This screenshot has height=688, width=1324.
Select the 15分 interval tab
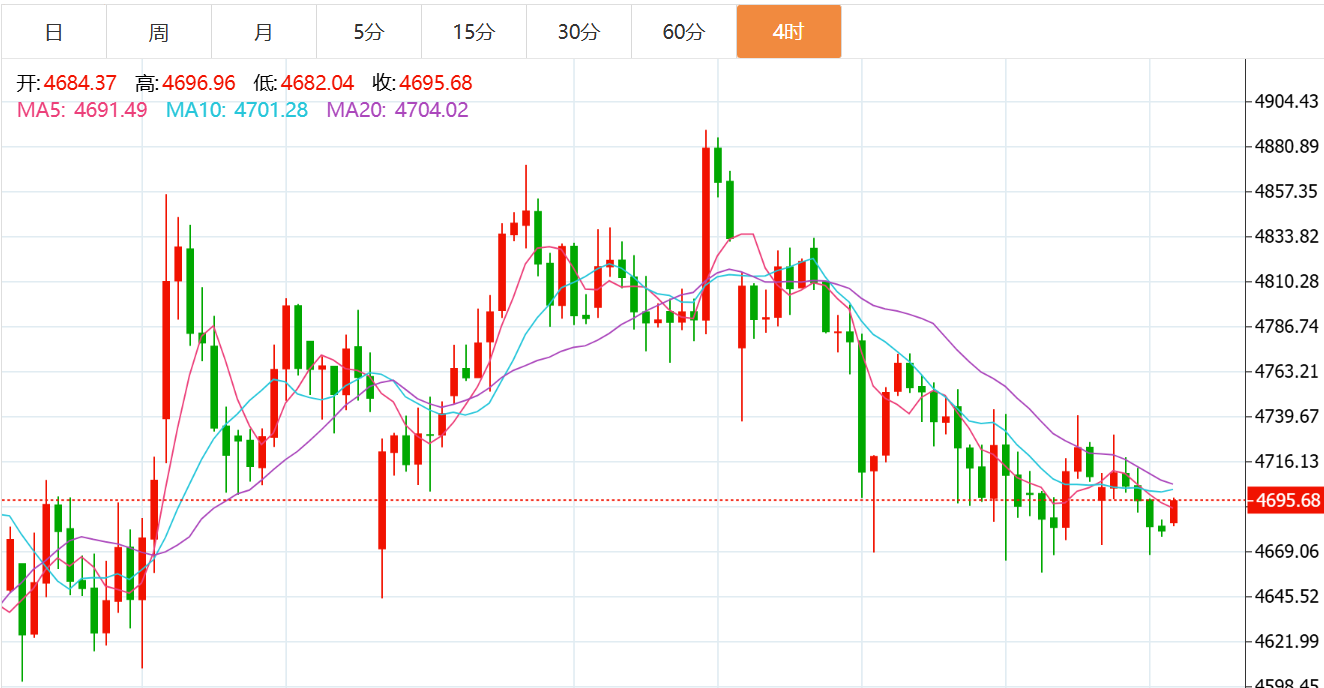tap(474, 32)
